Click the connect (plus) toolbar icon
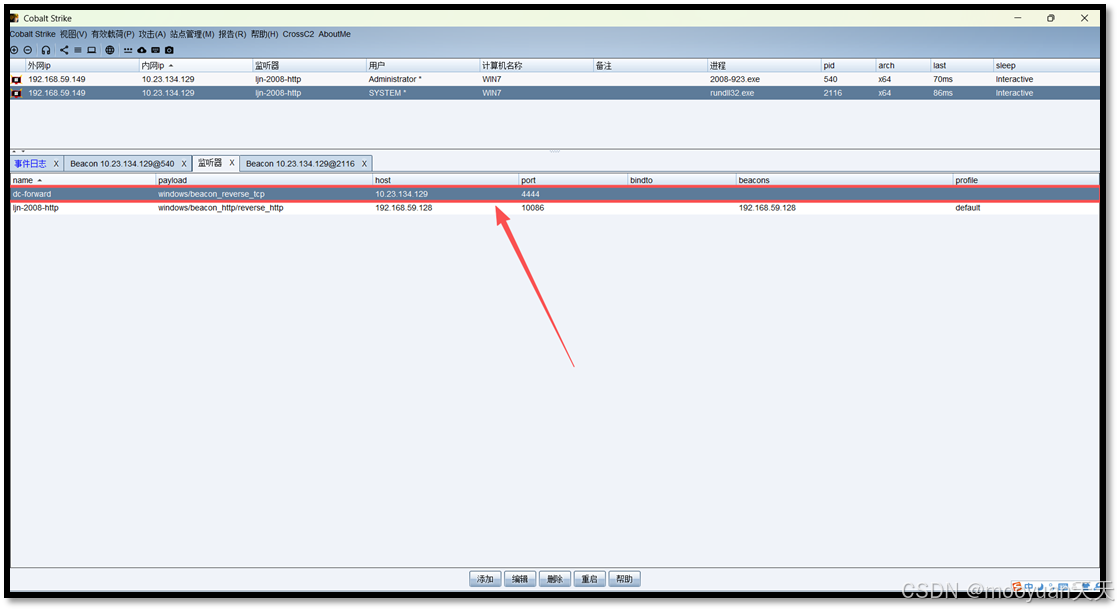This screenshot has height=611, width=1119. click(x=14, y=50)
